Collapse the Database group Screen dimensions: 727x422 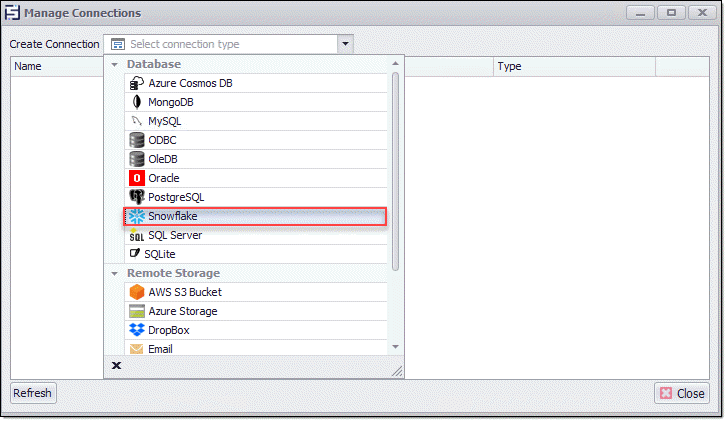[115, 64]
